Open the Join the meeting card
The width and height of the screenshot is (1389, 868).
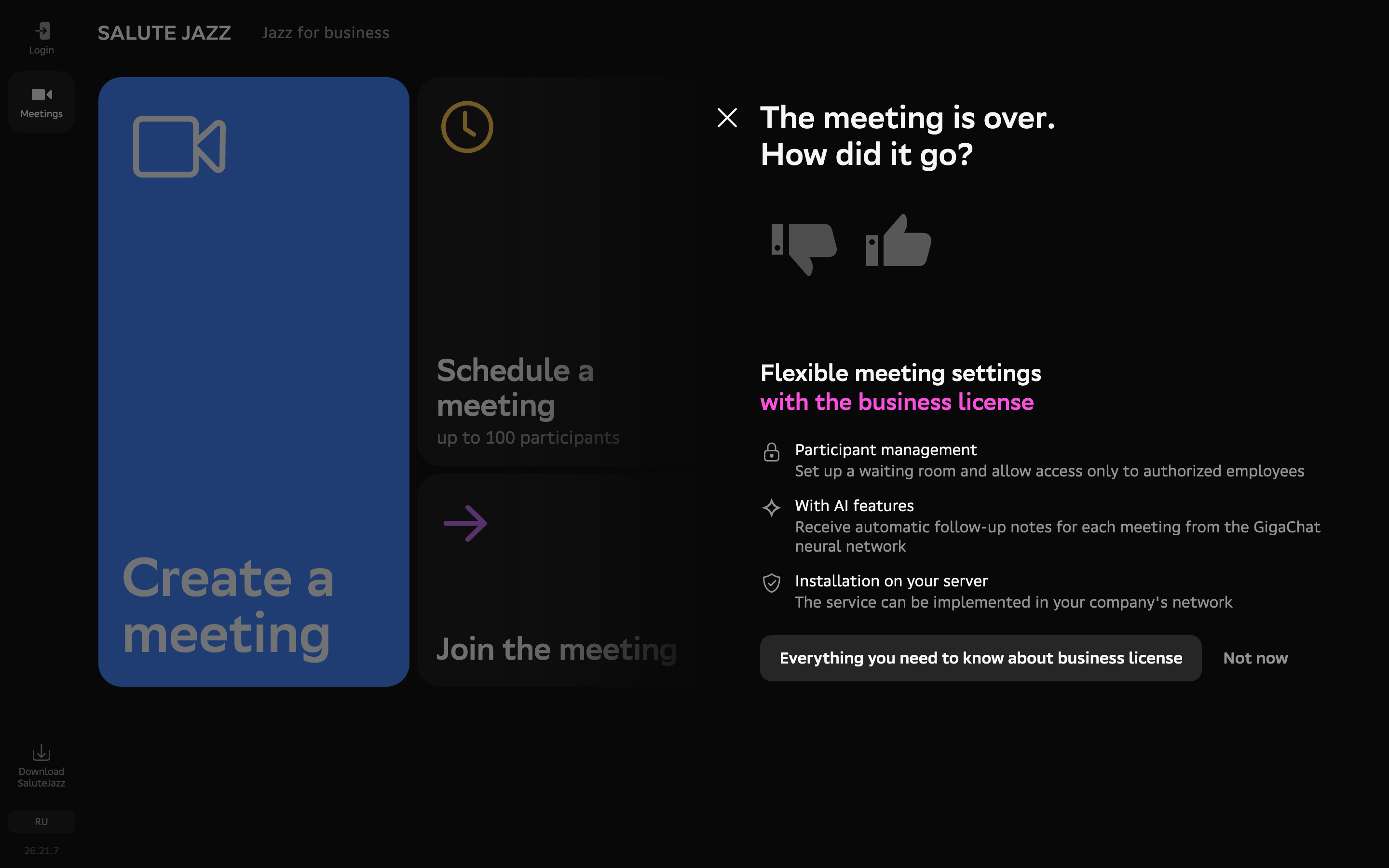557,580
